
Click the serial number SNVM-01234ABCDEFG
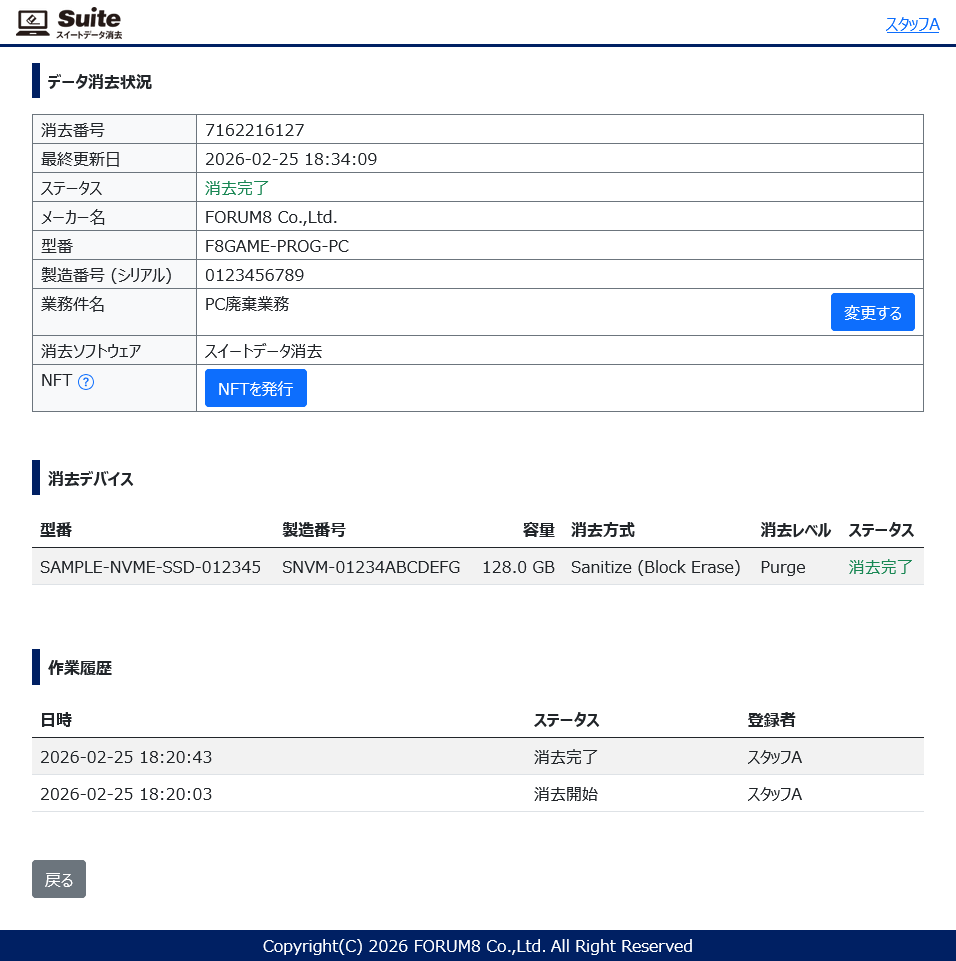[371, 567]
